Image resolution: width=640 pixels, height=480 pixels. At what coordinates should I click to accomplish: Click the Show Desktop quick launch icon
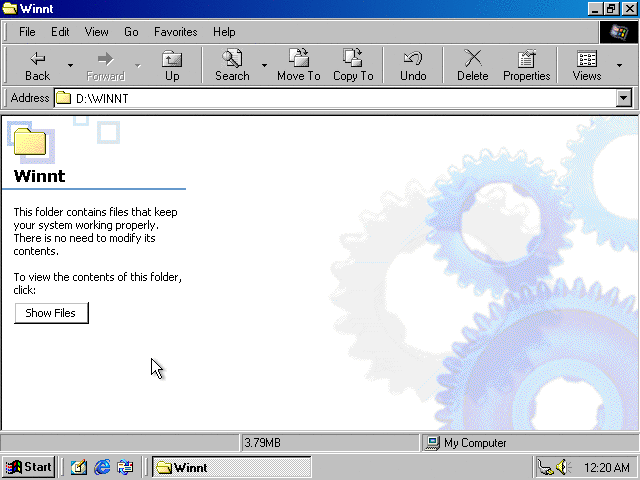coord(79,467)
